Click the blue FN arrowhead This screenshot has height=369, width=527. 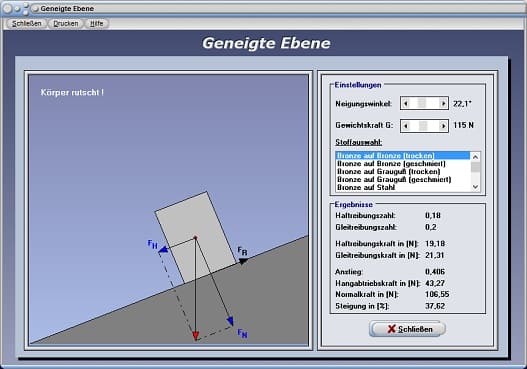click(230, 321)
